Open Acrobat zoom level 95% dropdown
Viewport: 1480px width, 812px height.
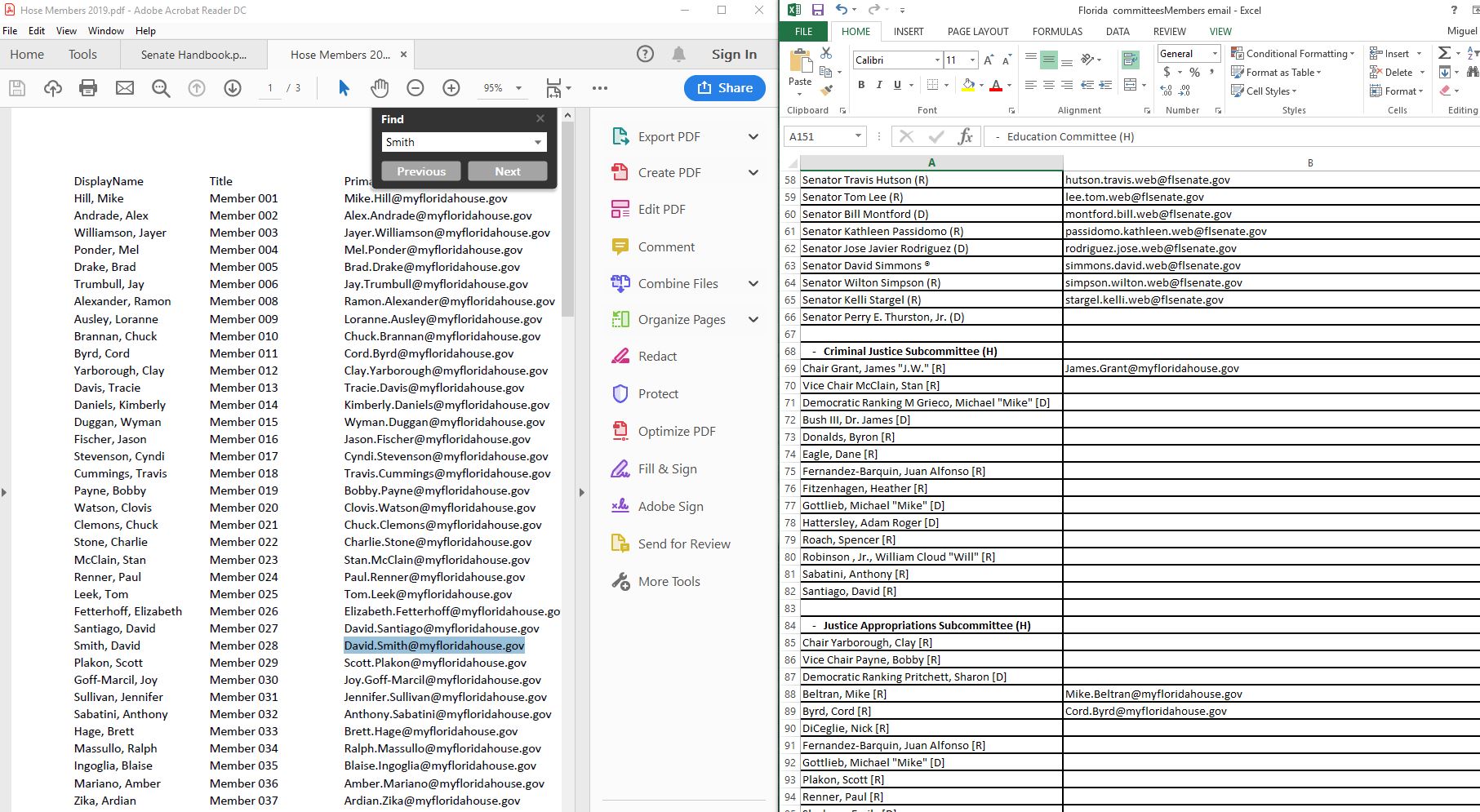point(518,88)
